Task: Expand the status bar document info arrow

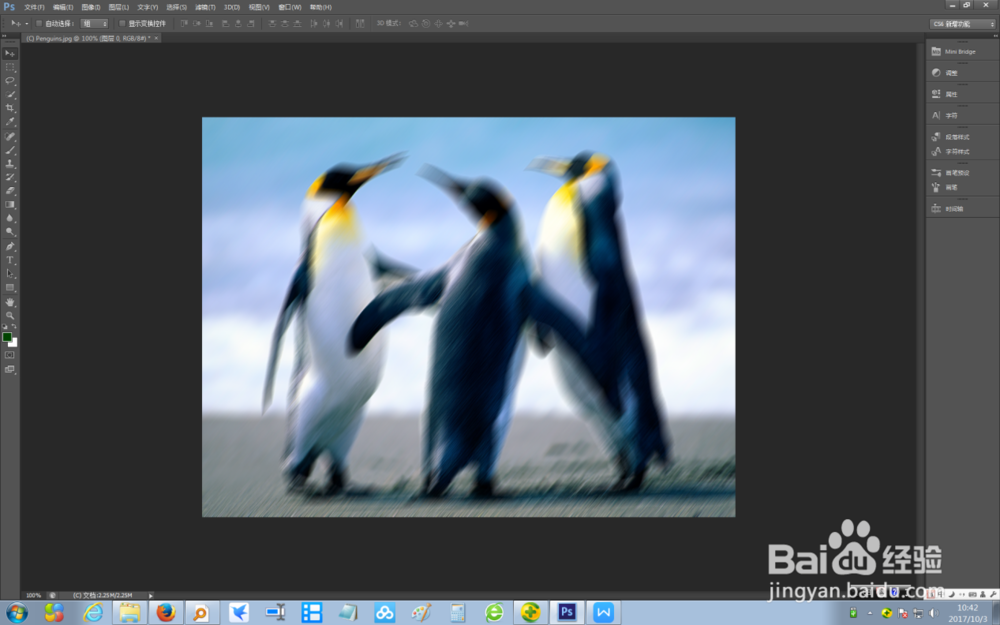Action: pyautogui.click(x=151, y=596)
